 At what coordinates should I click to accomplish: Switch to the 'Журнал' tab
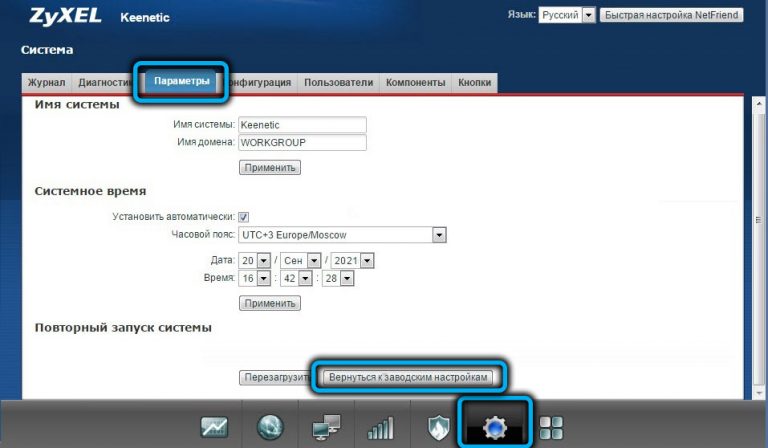47,83
